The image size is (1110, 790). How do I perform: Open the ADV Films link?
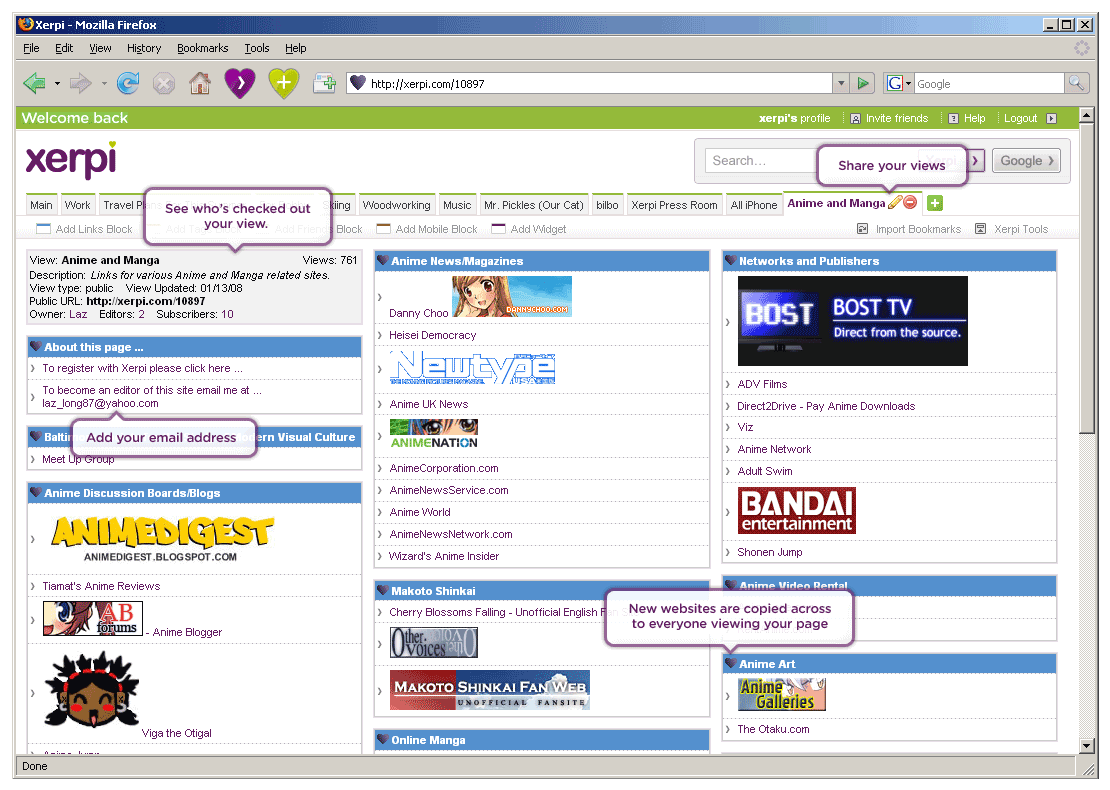762,384
